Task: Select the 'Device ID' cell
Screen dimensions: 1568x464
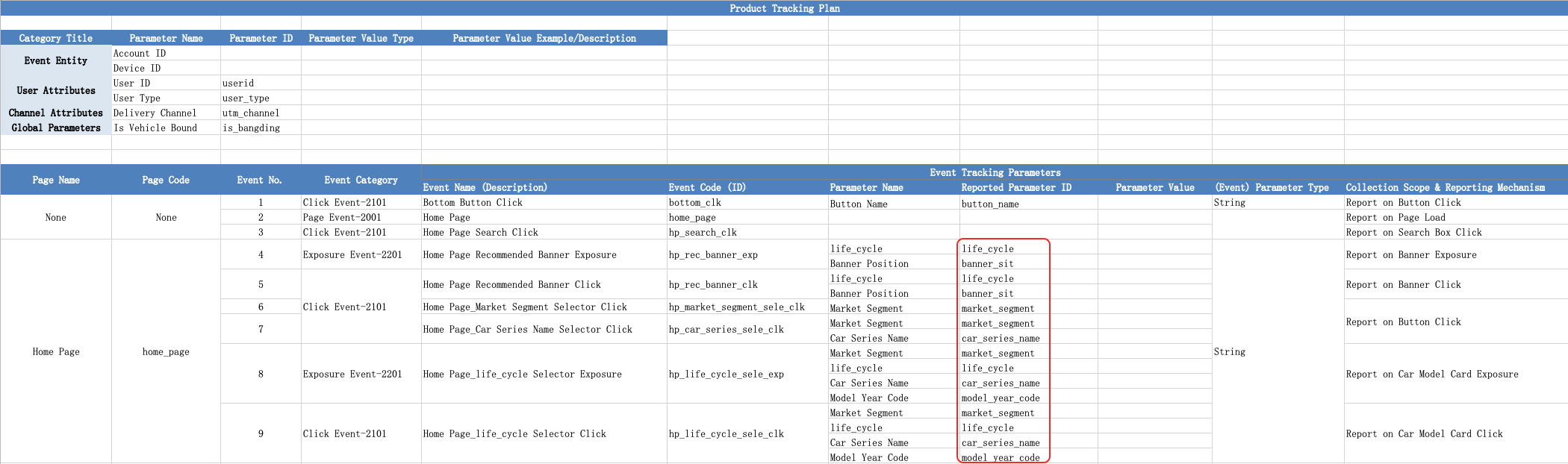Action: [166, 68]
